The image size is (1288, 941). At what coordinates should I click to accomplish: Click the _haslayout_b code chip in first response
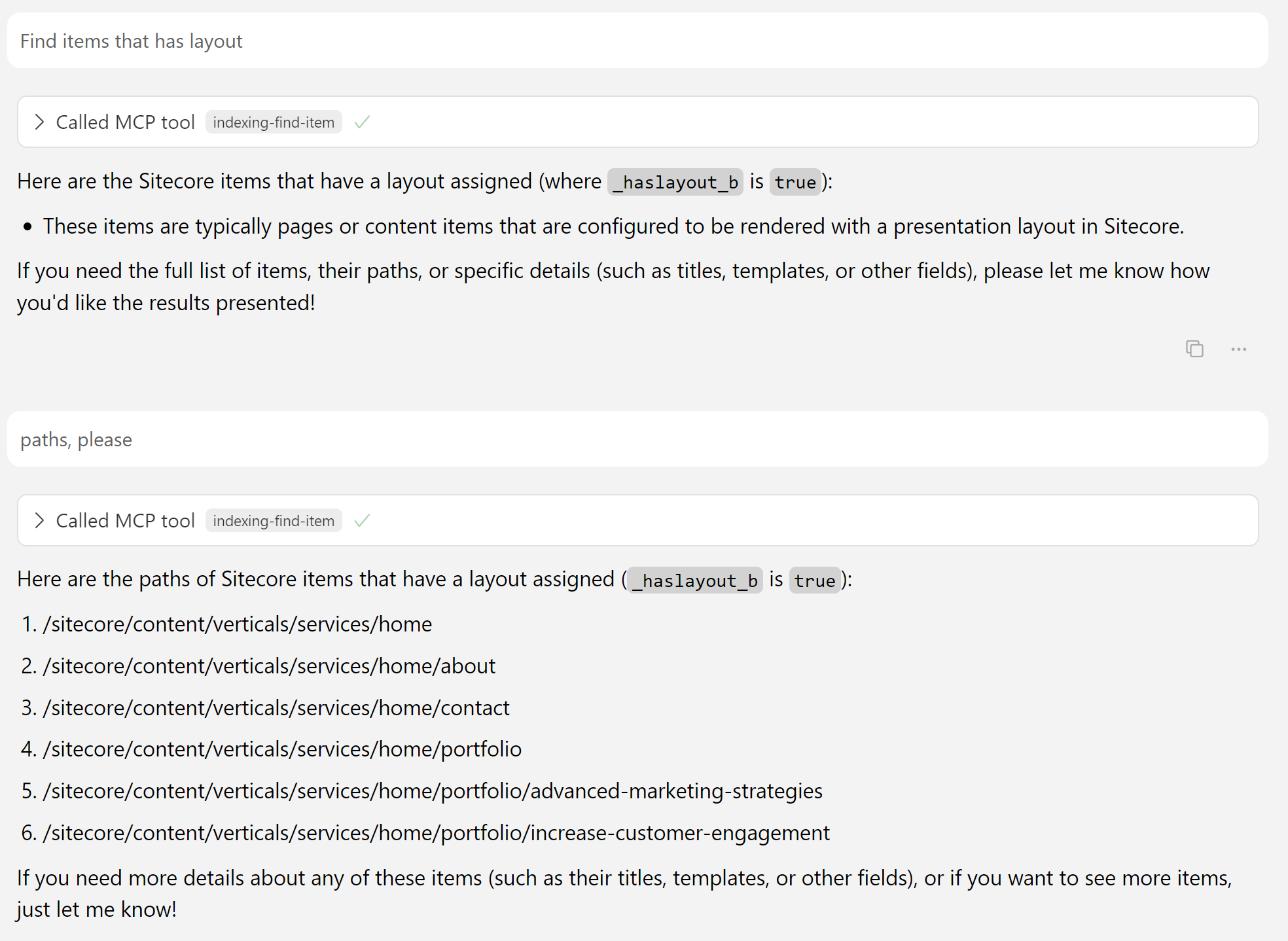[x=675, y=182]
